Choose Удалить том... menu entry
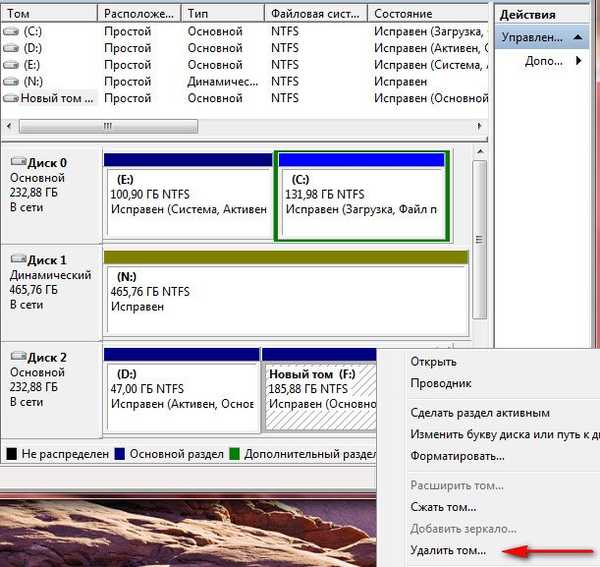600x567 pixels. click(448, 550)
